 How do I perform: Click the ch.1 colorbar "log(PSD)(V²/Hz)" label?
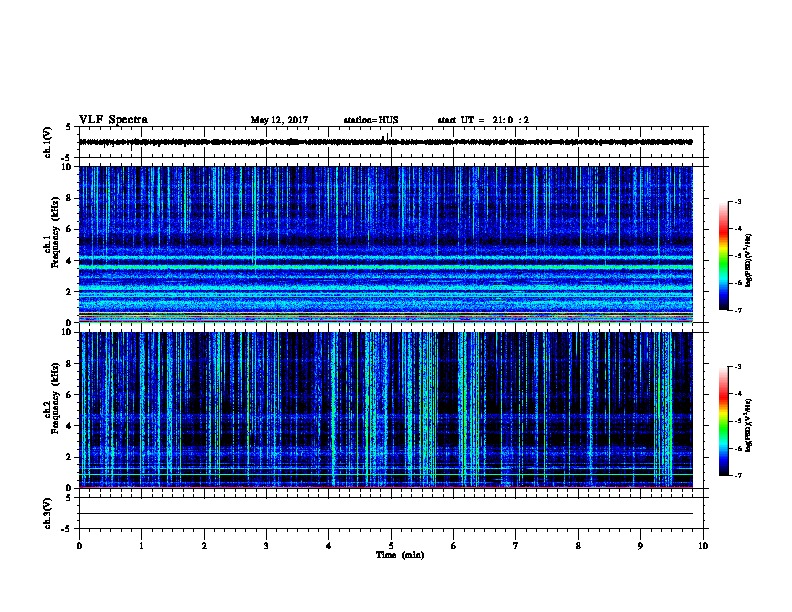pos(748,260)
